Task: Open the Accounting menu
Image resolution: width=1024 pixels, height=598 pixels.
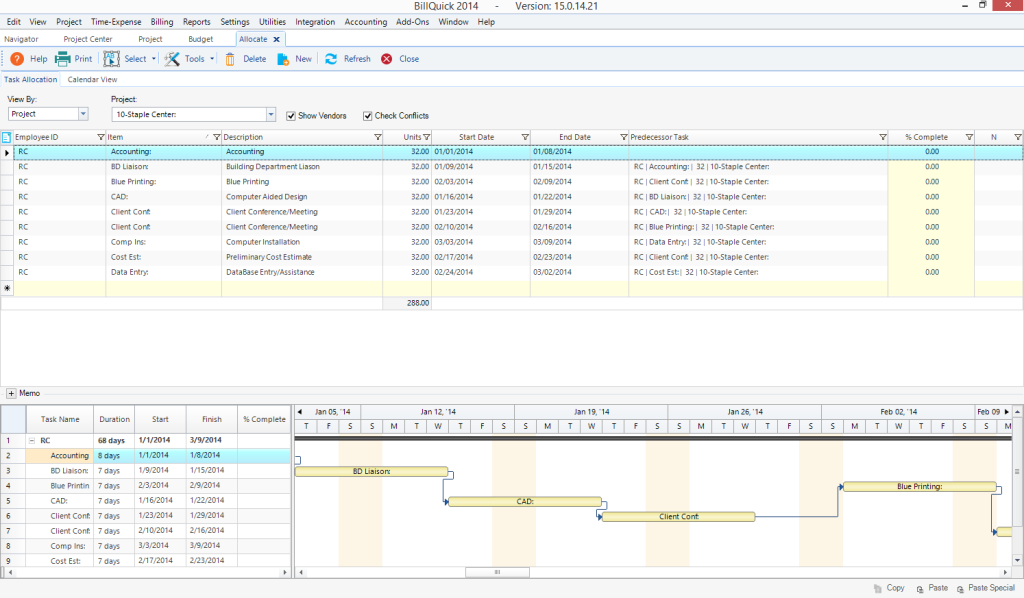Action: tap(366, 22)
